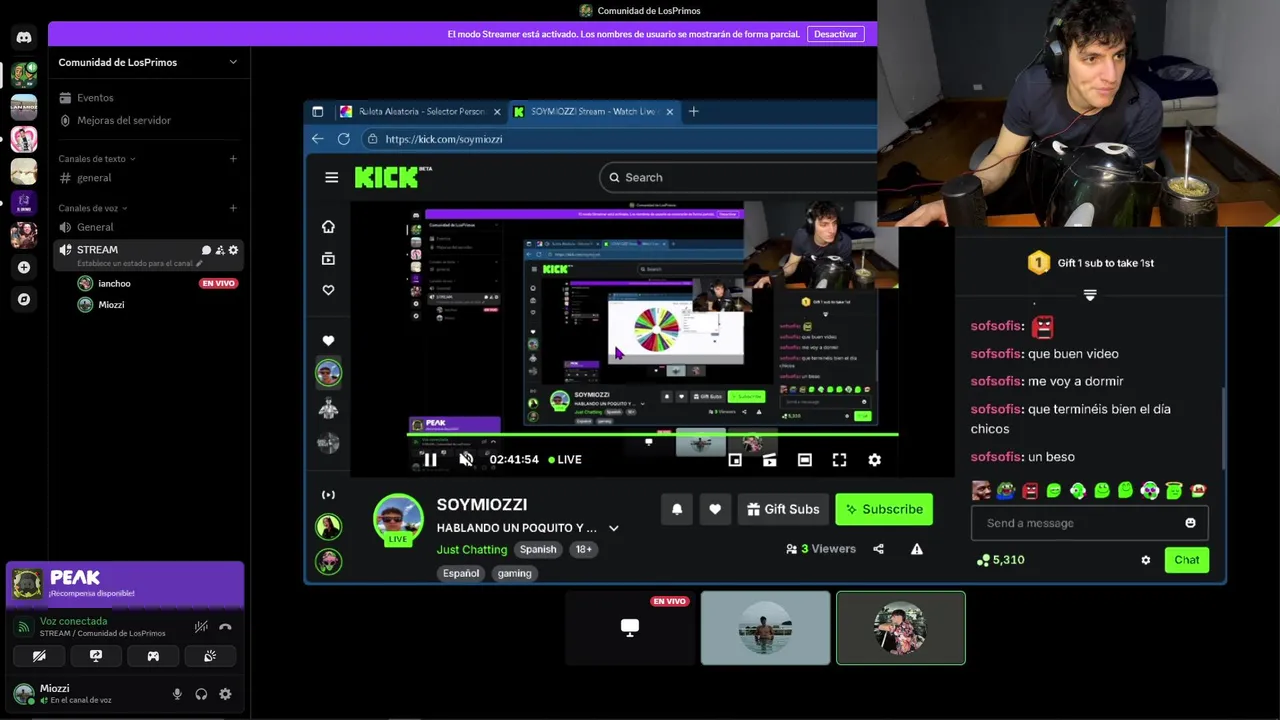Invite people to the STREAM channel
Viewport: 1280px width, 720px height.
[x=220, y=250]
